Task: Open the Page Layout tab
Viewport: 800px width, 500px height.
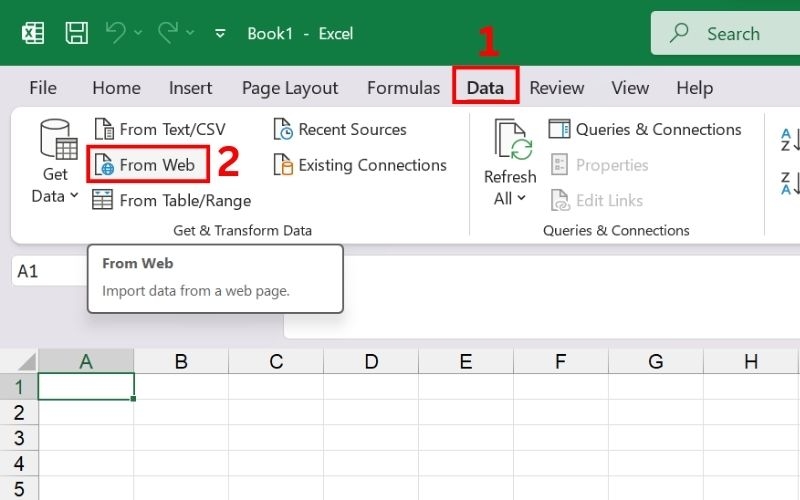Action: pos(290,88)
